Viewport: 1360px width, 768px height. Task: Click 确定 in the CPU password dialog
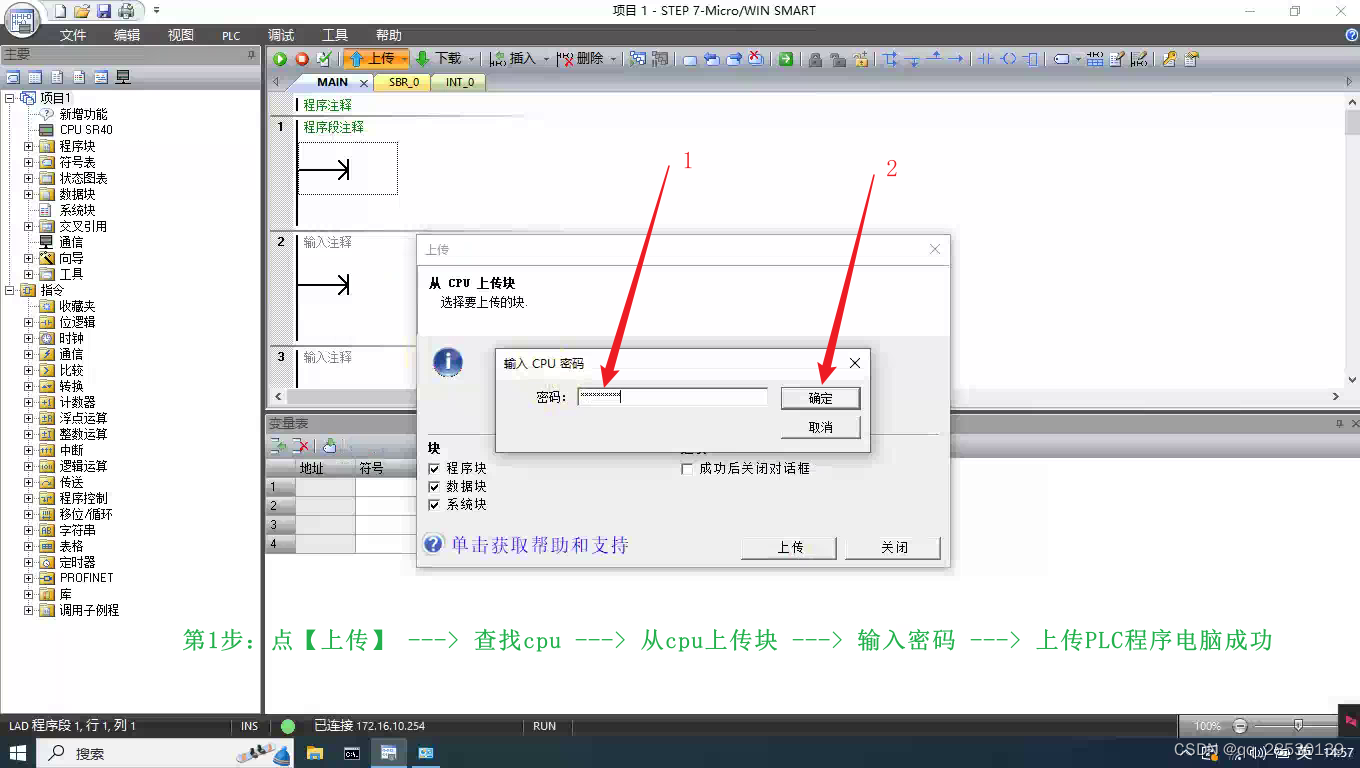pos(820,398)
